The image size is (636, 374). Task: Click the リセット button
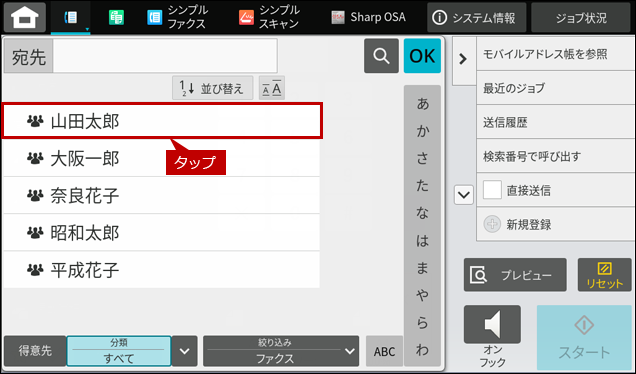pos(604,275)
